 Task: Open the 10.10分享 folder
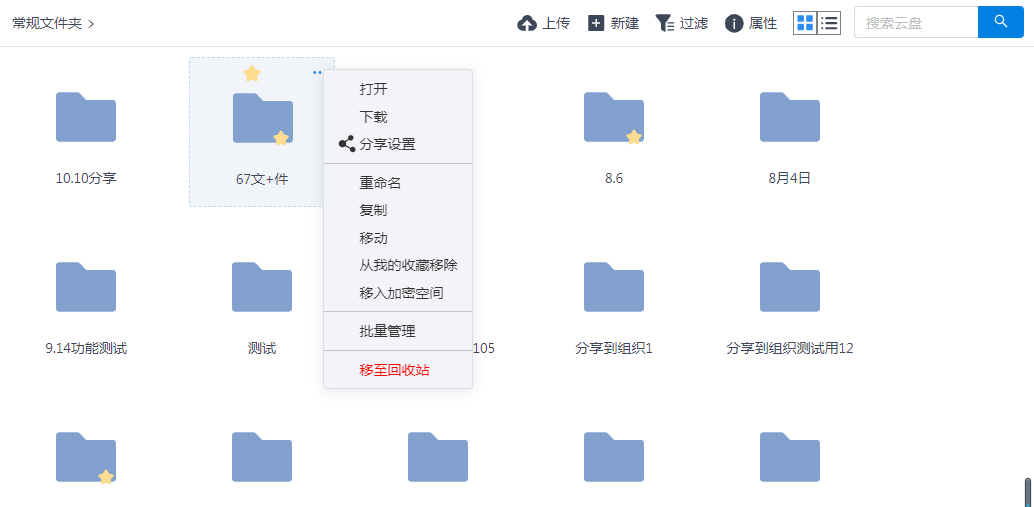coord(86,117)
